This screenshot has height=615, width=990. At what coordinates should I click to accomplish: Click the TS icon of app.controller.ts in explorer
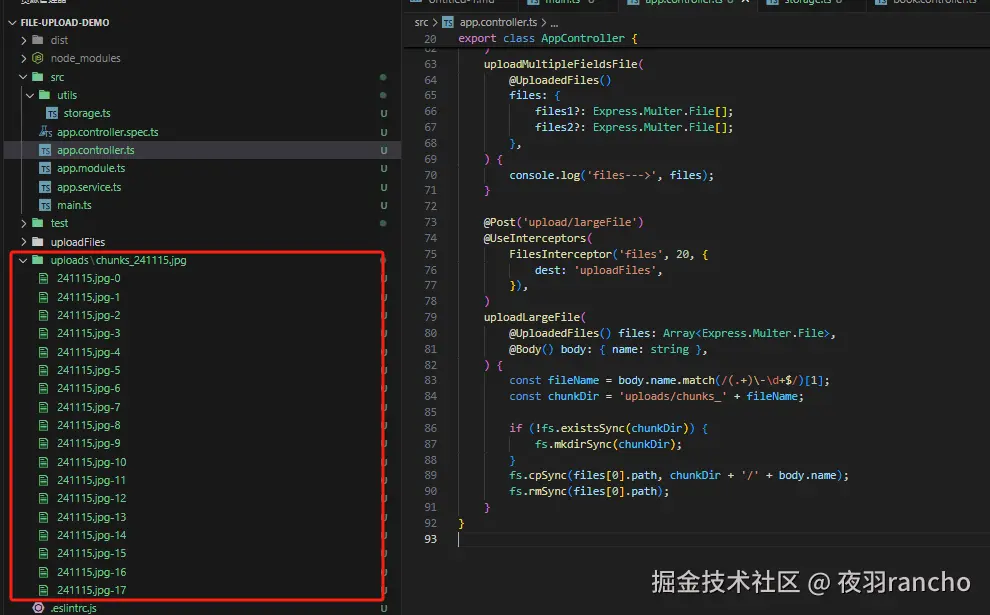45,150
